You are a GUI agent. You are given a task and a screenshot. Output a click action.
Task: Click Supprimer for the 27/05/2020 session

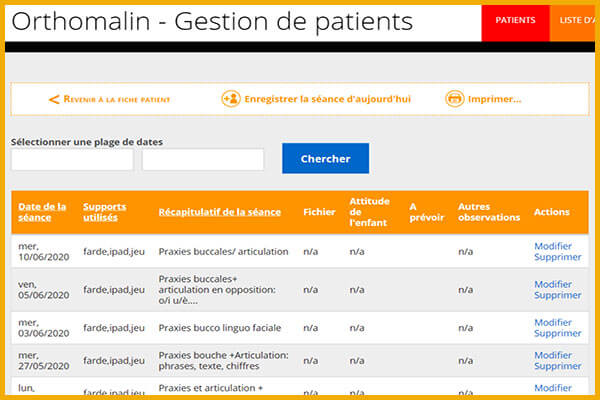coord(558,366)
